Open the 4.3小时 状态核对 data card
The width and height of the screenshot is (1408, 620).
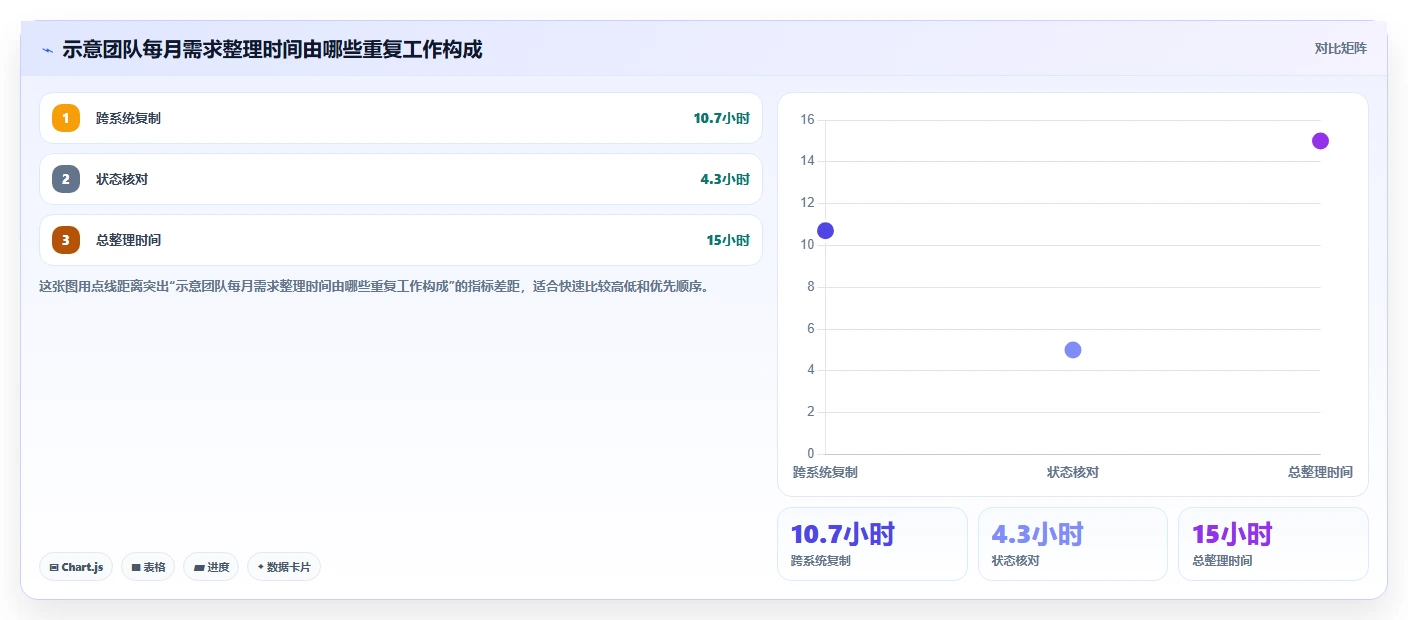[x=1073, y=544]
